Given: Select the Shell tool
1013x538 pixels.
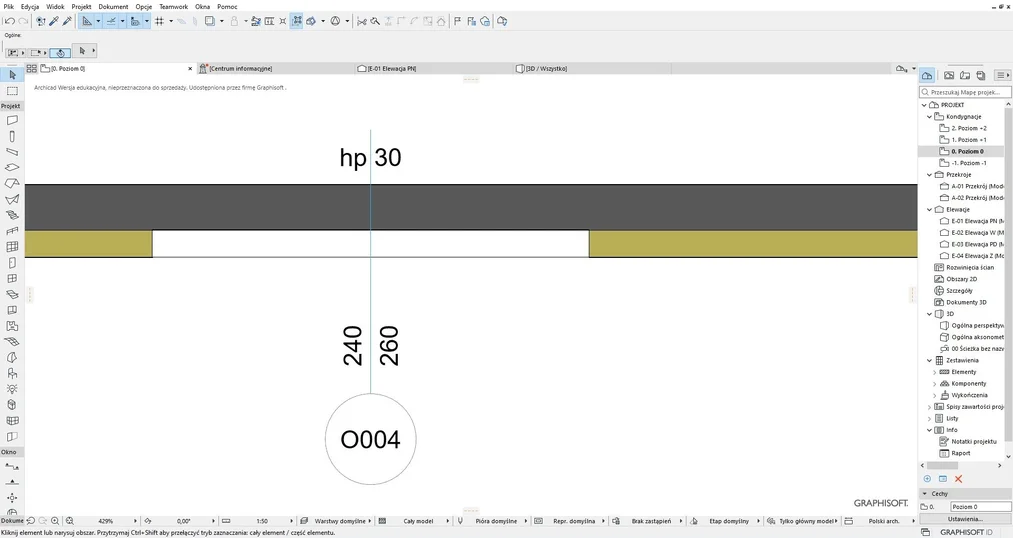Looking at the screenshot, I should (x=12, y=199).
